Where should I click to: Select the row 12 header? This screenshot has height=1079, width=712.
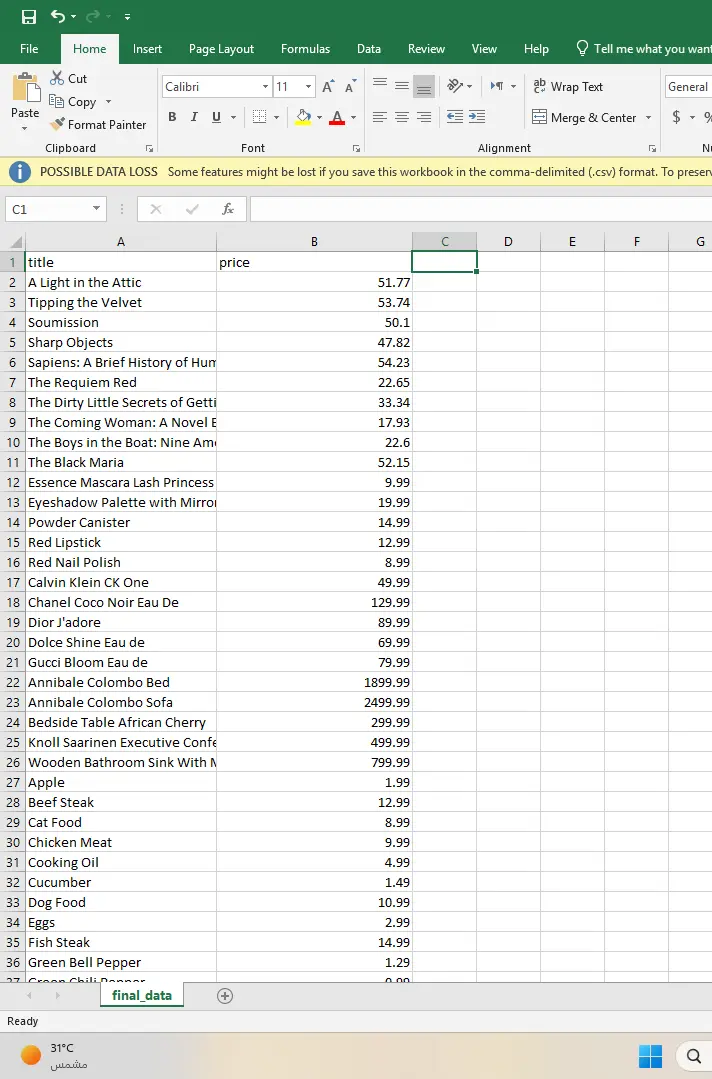(x=13, y=482)
